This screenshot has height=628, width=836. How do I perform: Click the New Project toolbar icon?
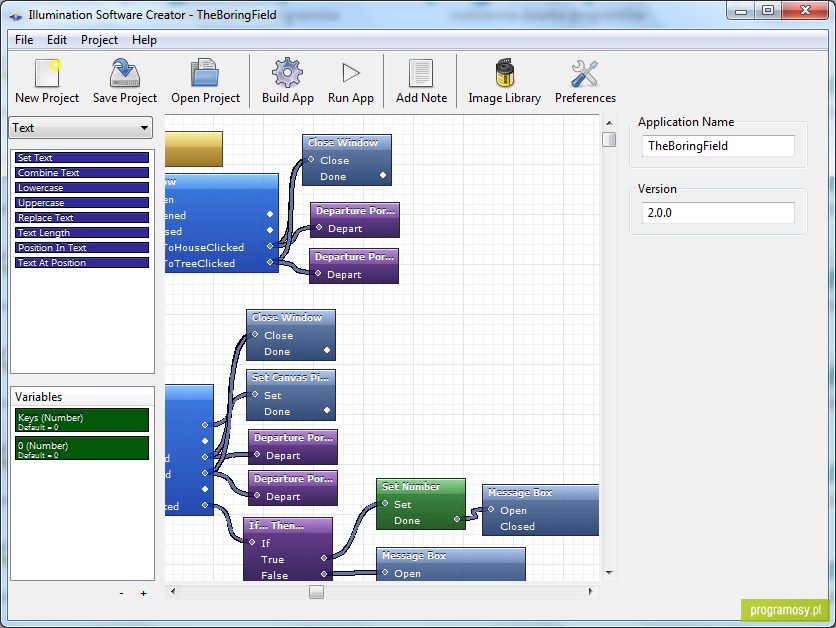click(x=47, y=74)
